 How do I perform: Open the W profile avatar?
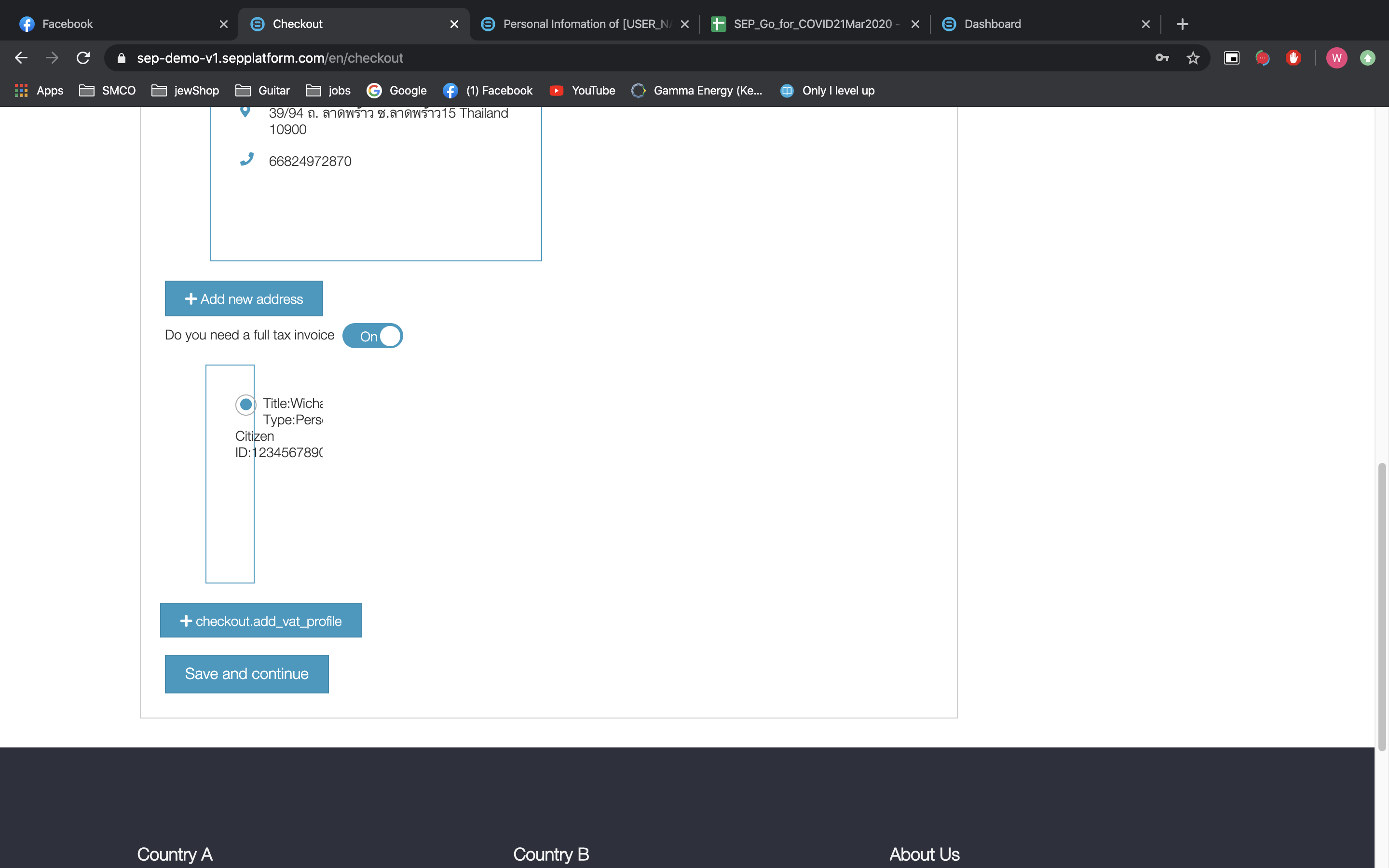(1337, 58)
